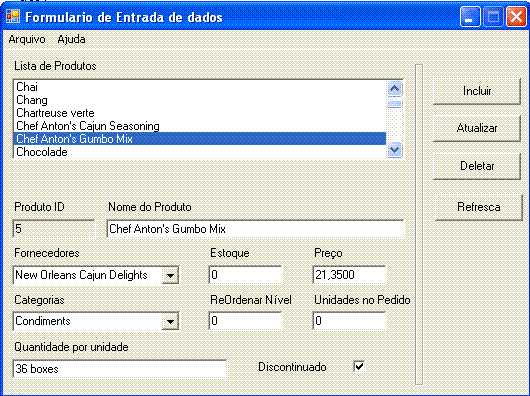Close the Formulario de Entrada window

(516, 17)
